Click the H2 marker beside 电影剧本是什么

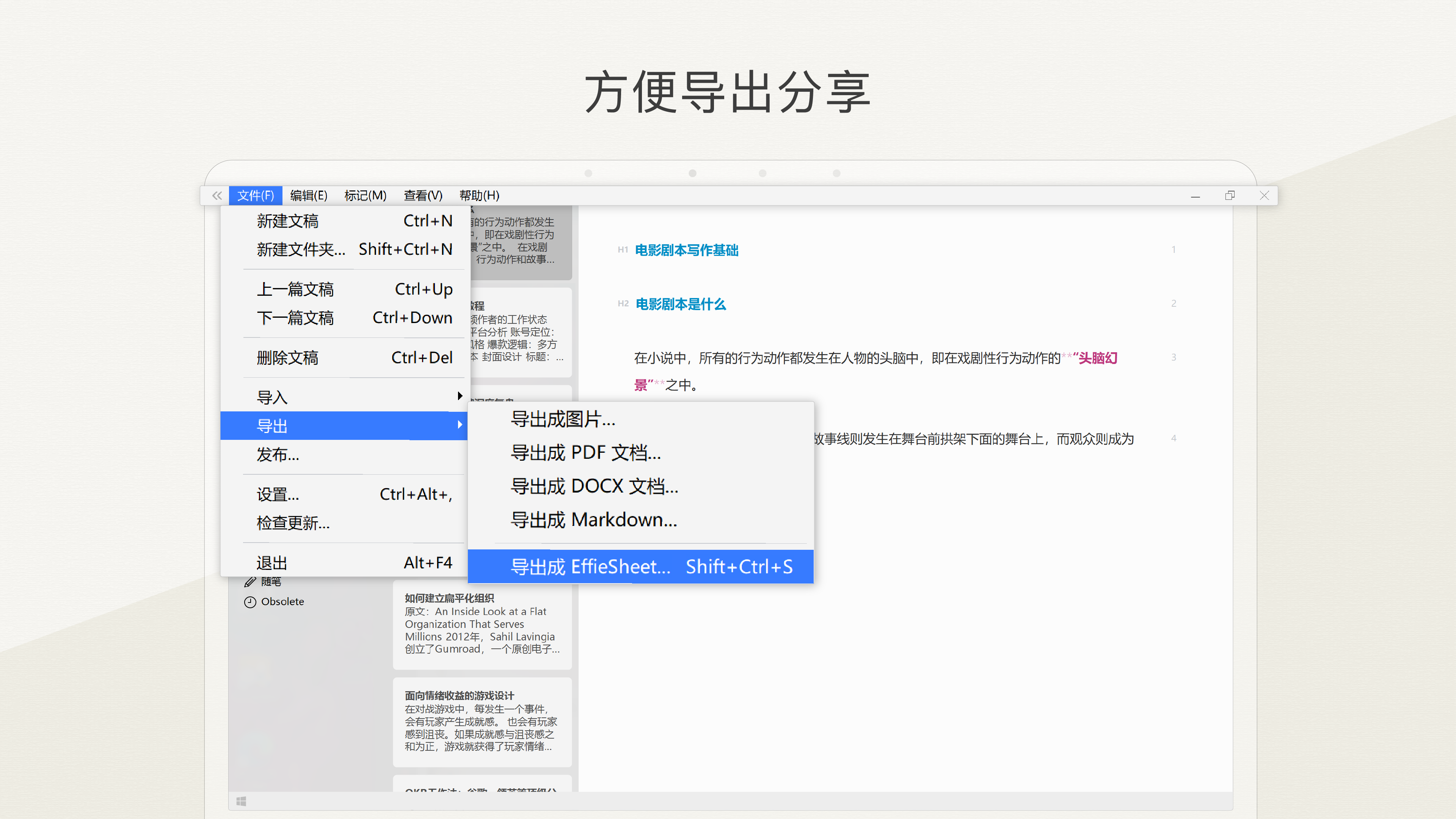623,303
